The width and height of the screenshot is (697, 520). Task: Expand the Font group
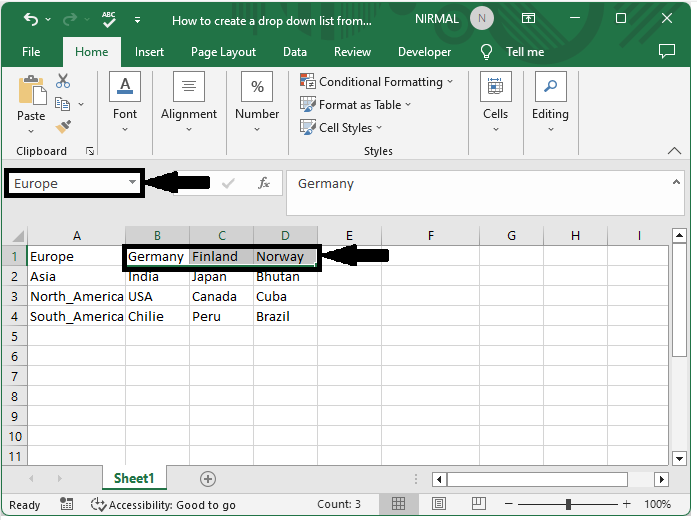point(125,101)
